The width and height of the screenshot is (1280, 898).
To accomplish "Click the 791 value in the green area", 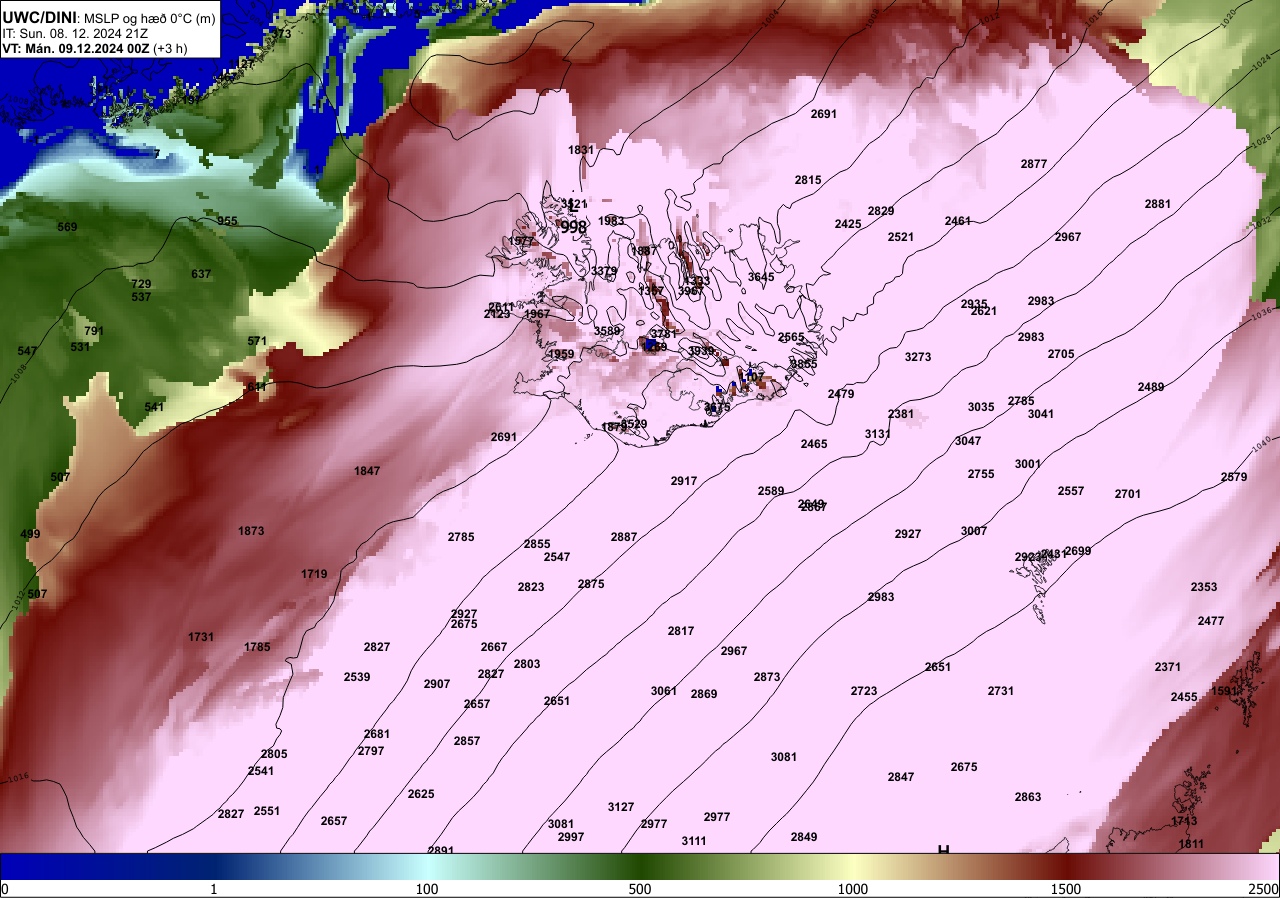I will (x=94, y=331).
